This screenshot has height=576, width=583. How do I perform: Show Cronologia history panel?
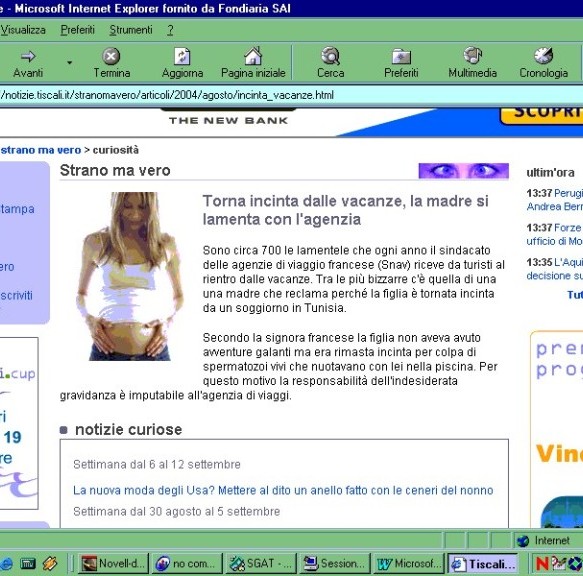tap(544, 56)
